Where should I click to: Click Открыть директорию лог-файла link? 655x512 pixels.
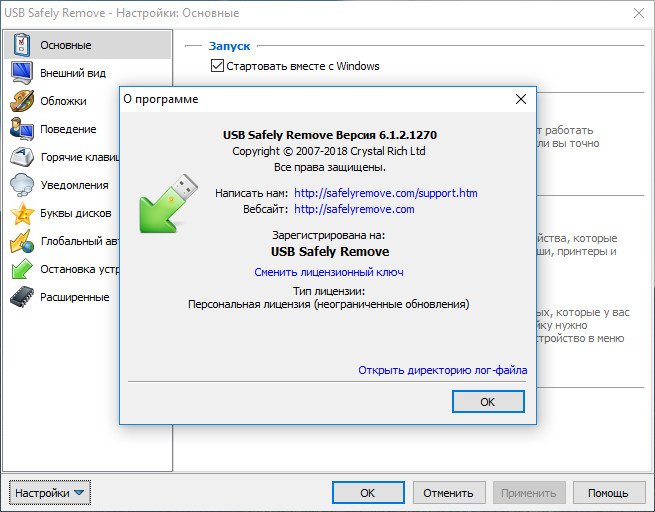(x=443, y=370)
